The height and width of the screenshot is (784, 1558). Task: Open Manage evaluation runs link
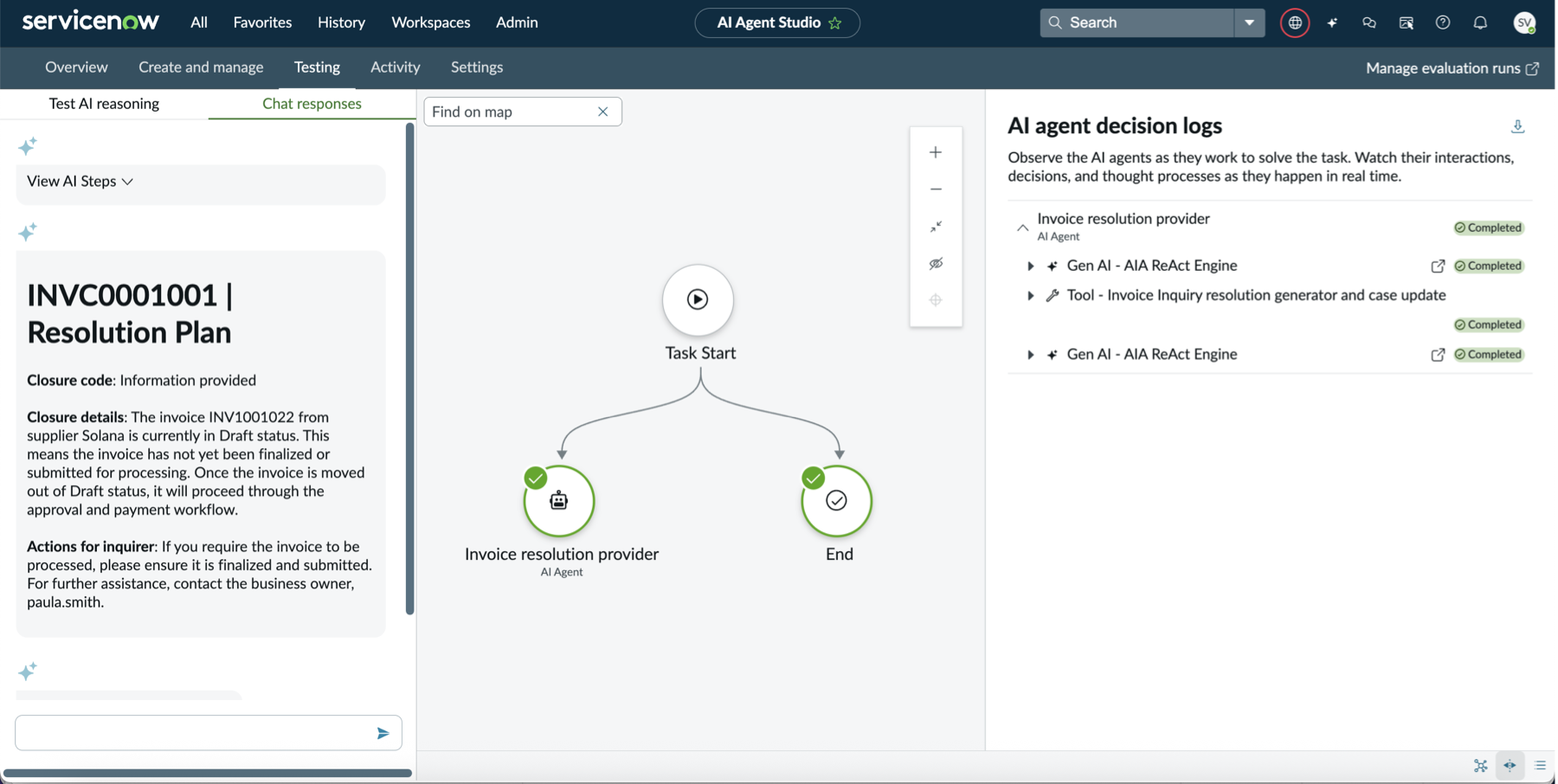[1452, 68]
